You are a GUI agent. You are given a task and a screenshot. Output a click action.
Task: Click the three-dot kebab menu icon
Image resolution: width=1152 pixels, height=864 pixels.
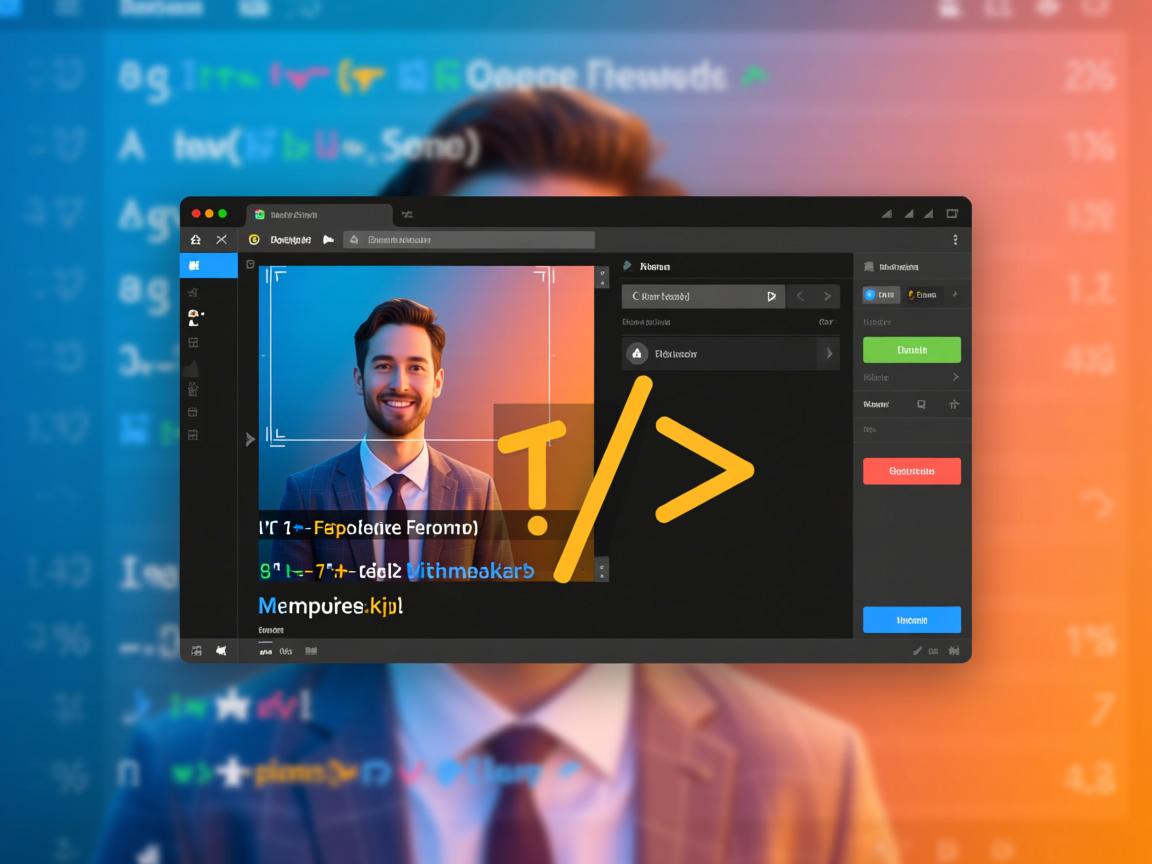point(955,240)
